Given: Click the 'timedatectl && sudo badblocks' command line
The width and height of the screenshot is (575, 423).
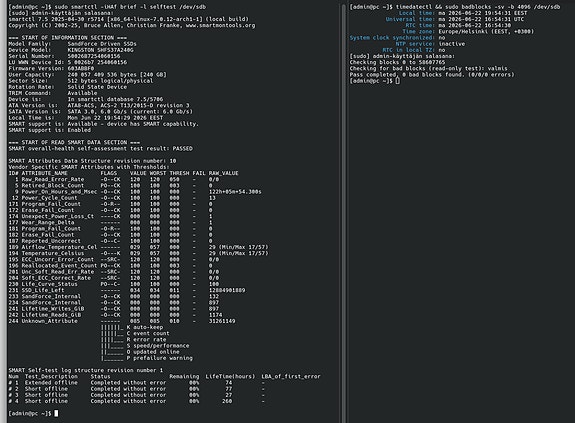Looking at the screenshot, I should [x=455, y=7].
